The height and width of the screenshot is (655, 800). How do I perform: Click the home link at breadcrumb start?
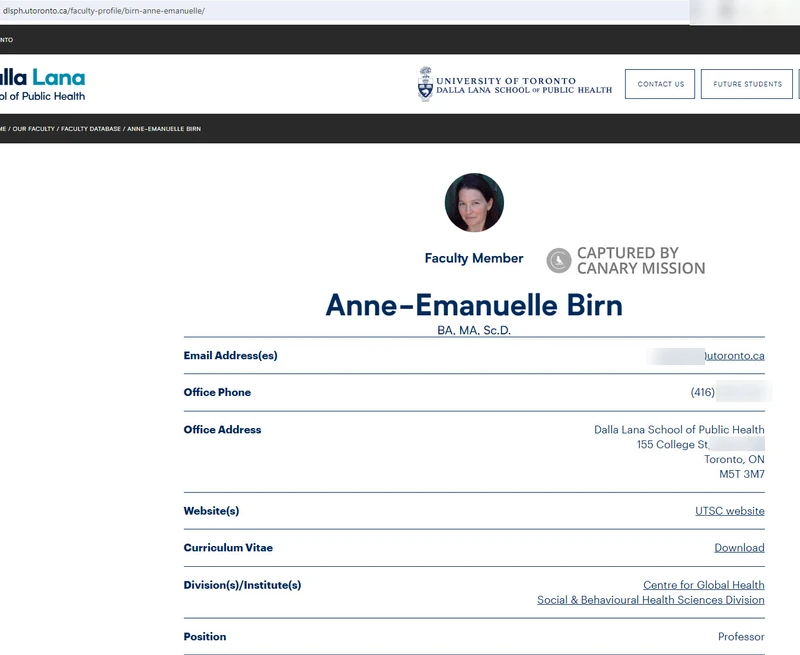pyautogui.click(x=4, y=128)
